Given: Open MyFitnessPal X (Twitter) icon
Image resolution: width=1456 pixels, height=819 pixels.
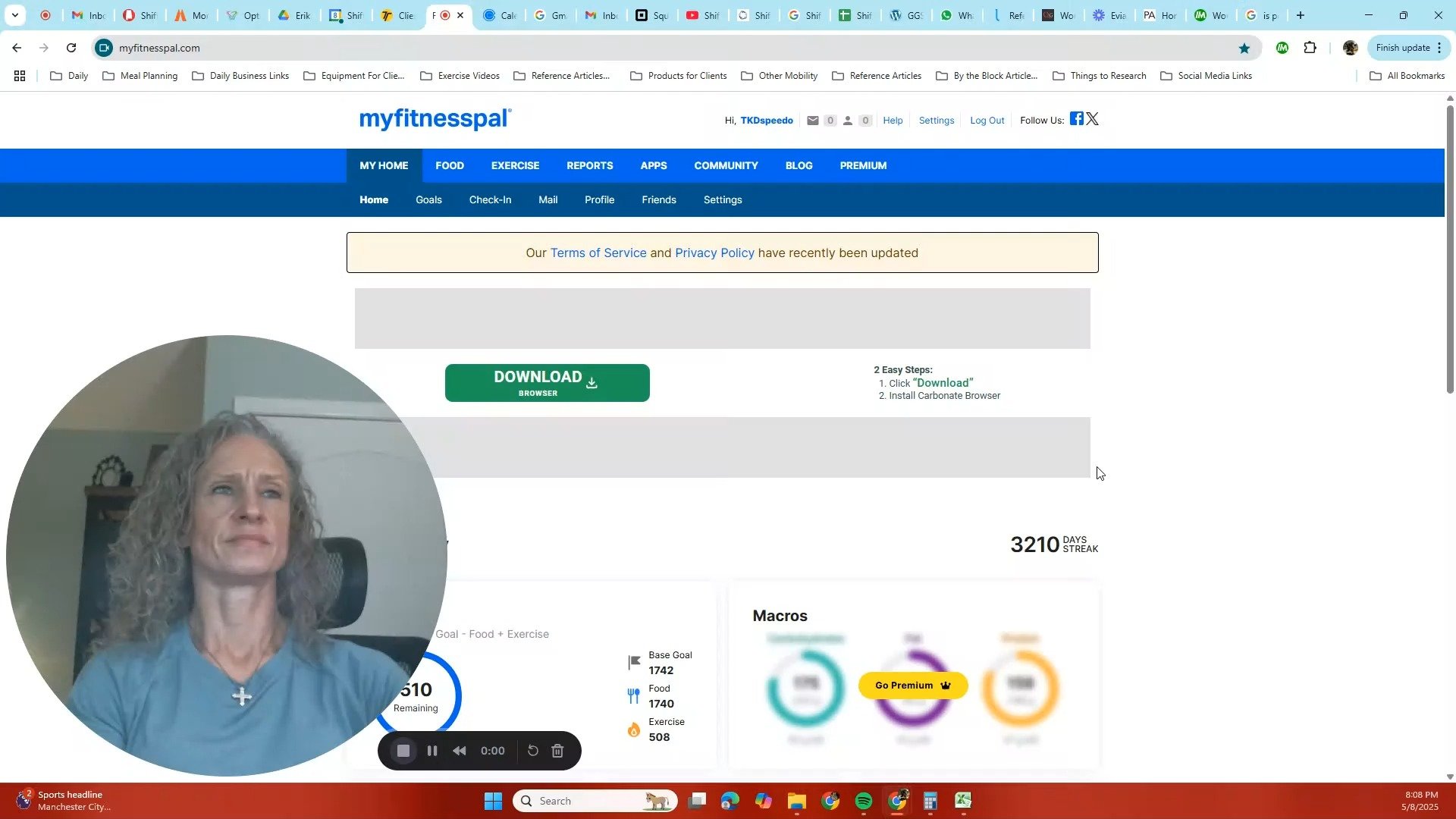Looking at the screenshot, I should click(1092, 118).
